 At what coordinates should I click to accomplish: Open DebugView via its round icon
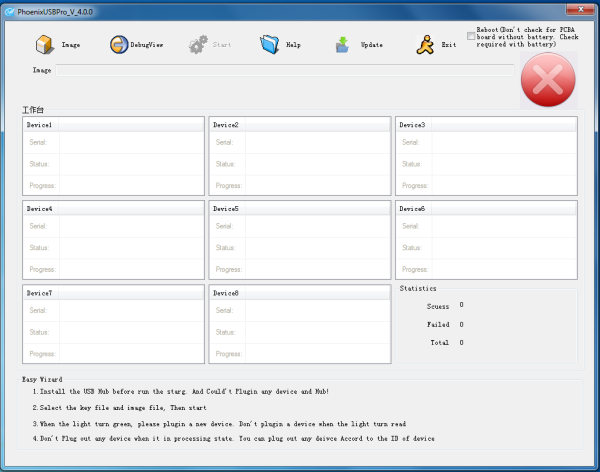[x=119, y=44]
